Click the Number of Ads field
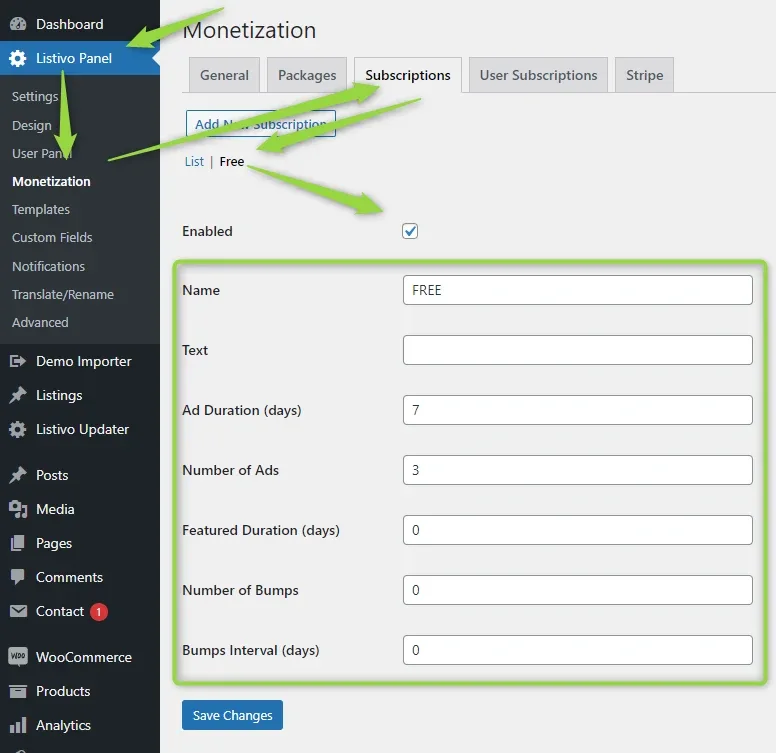This screenshot has height=753, width=776. coord(578,470)
